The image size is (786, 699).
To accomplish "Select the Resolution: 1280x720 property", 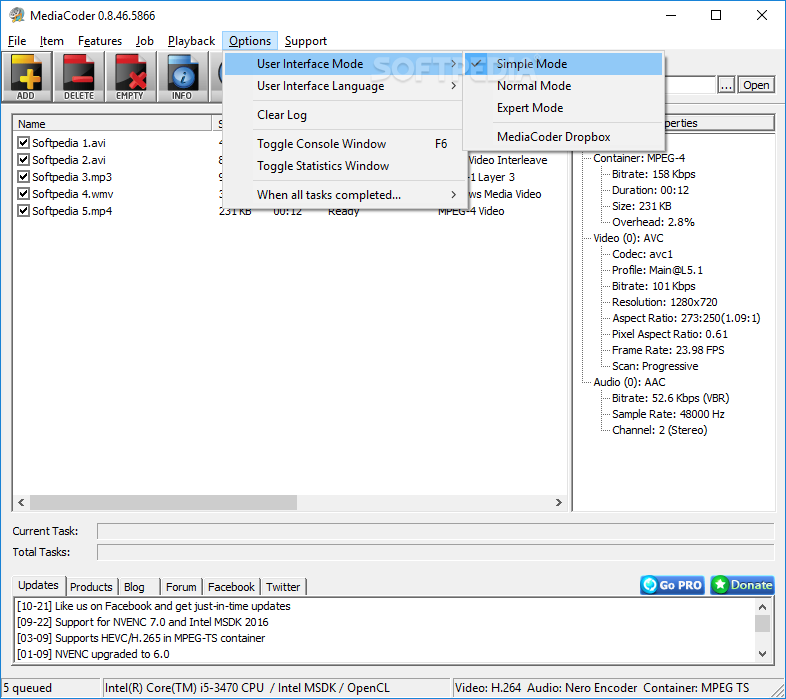I will [x=665, y=302].
